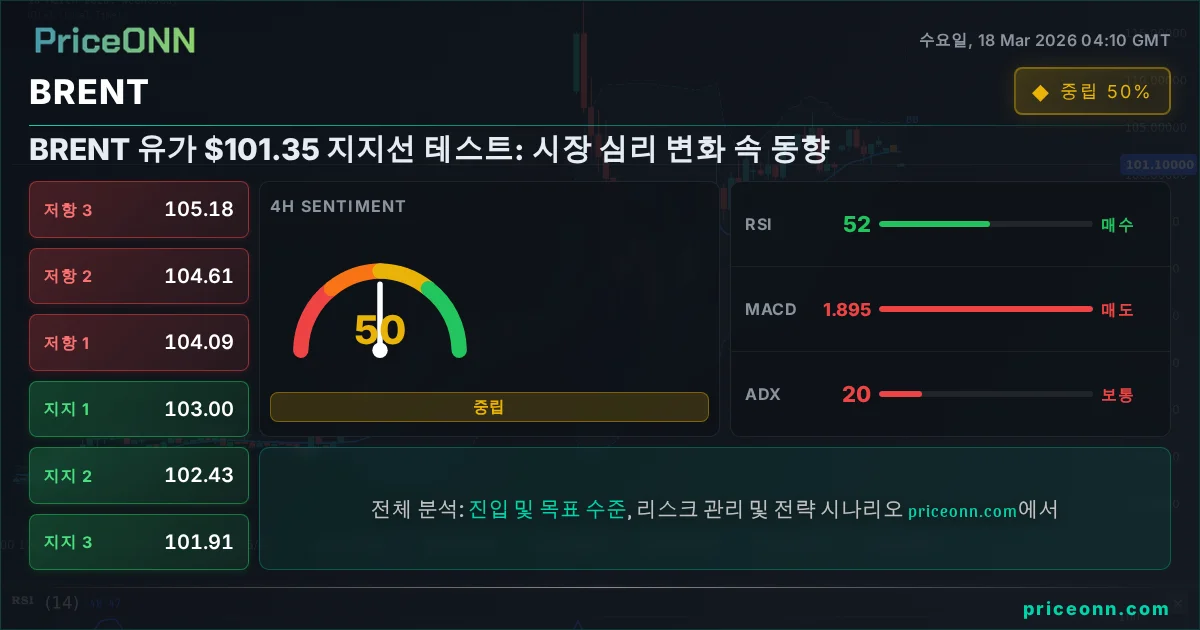This screenshot has width=1200, height=630.
Task: Select the 저항 3 level 105.18
Action: tap(139, 209)
